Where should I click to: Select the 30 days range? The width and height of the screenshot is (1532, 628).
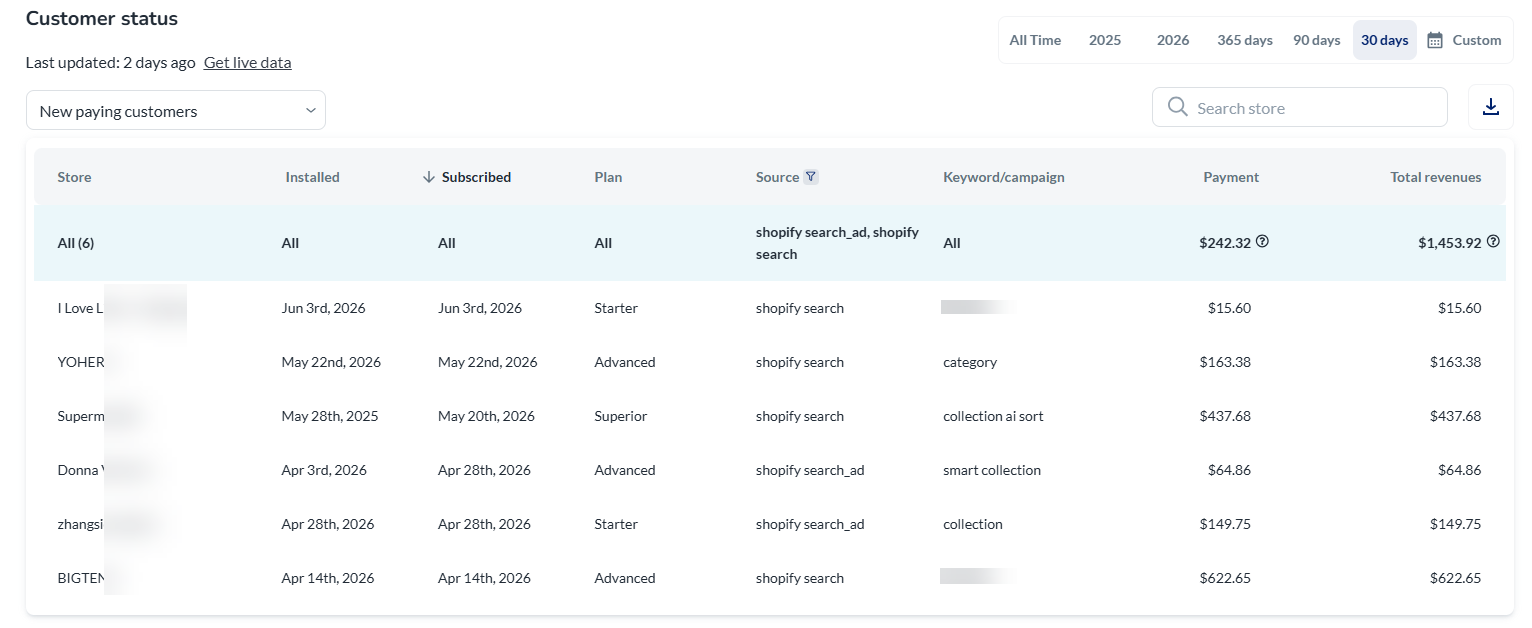[1385, 40]
